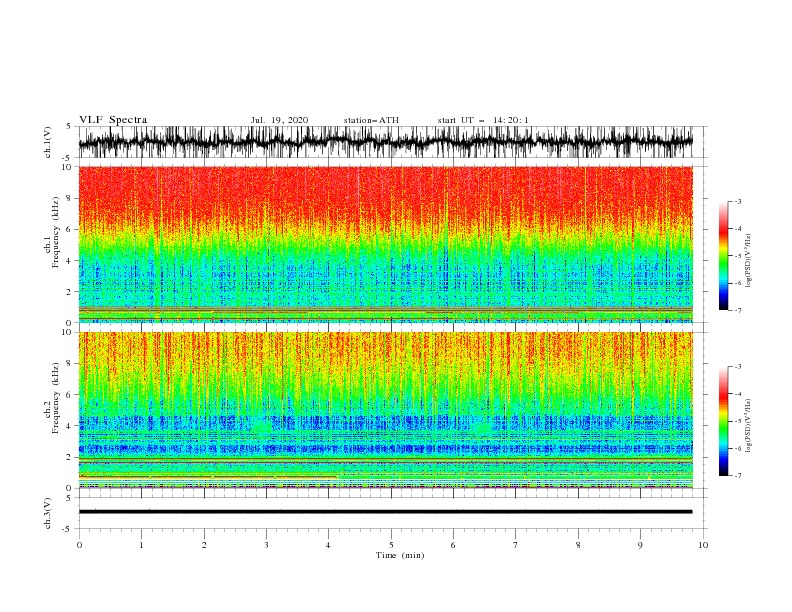
Task: Click the '-3' tick on ch.1 colorbar
Action: point(738,201)
